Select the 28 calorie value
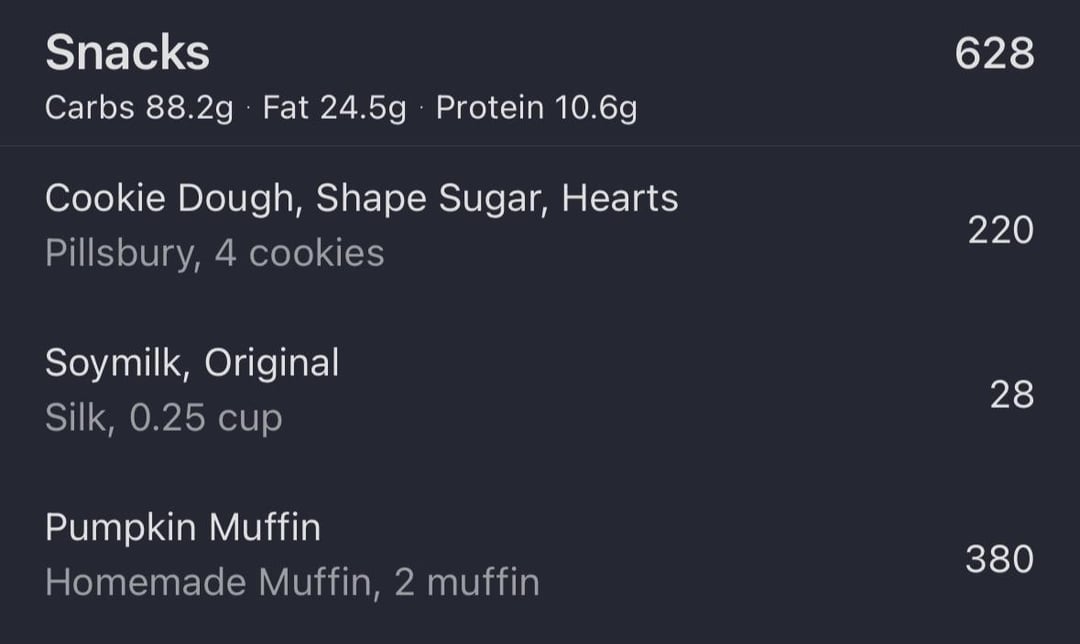The width and height of the screenshot is (1080, 644). pyautogui.click(x=1012, y=395)
